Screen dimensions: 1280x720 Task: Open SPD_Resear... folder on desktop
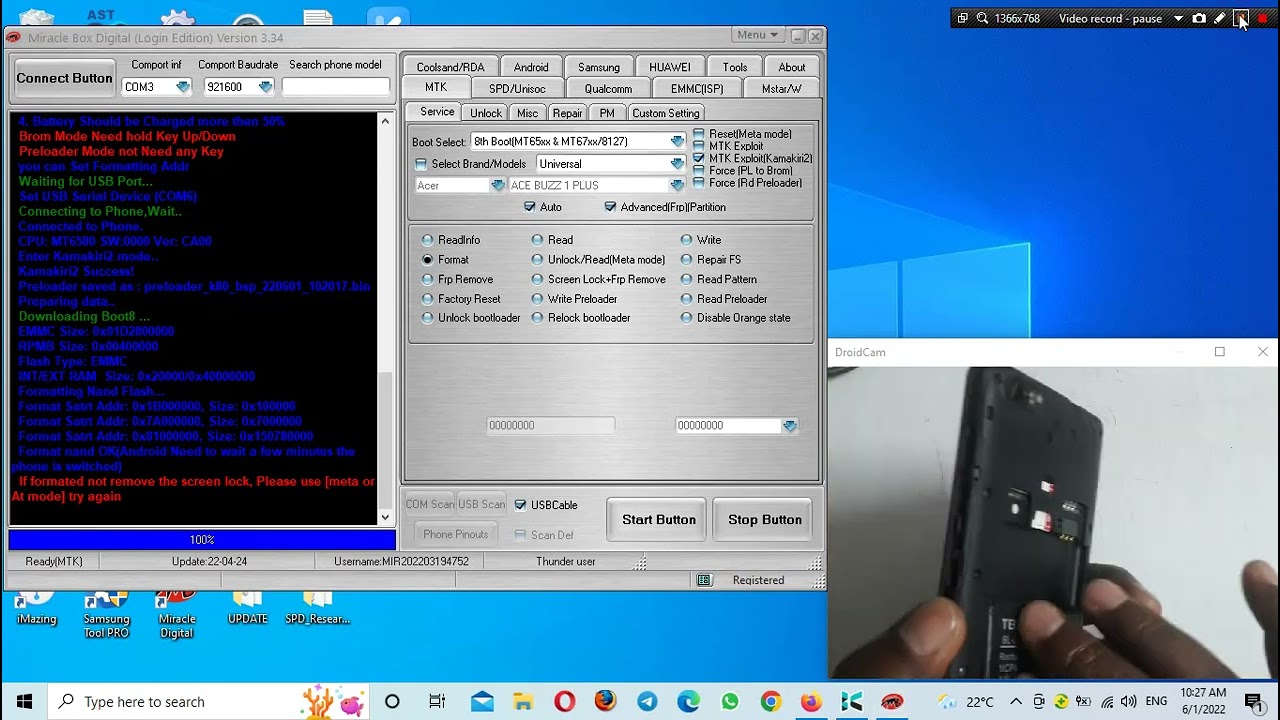point(317,608)
